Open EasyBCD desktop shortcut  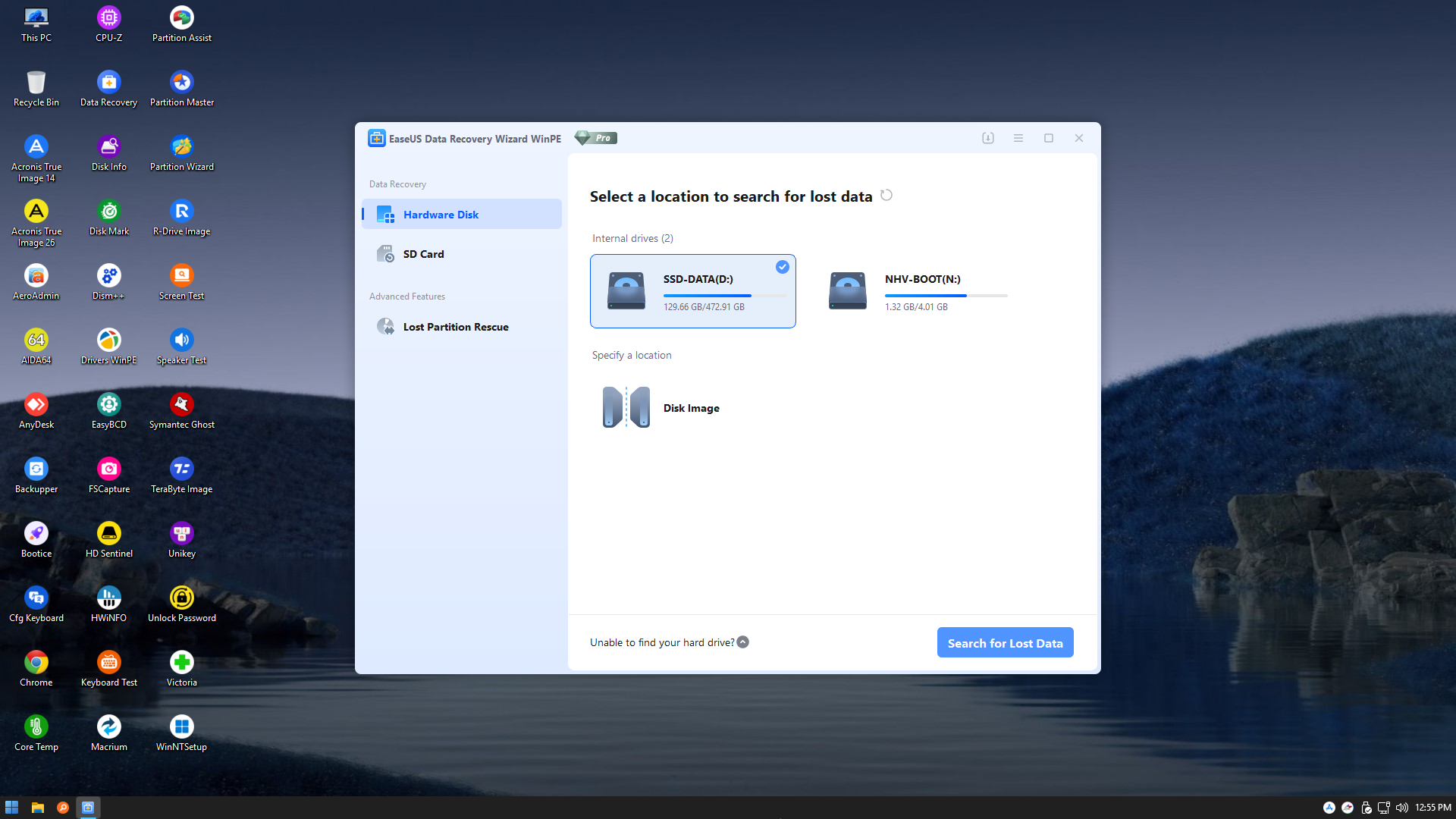(109, 412)
